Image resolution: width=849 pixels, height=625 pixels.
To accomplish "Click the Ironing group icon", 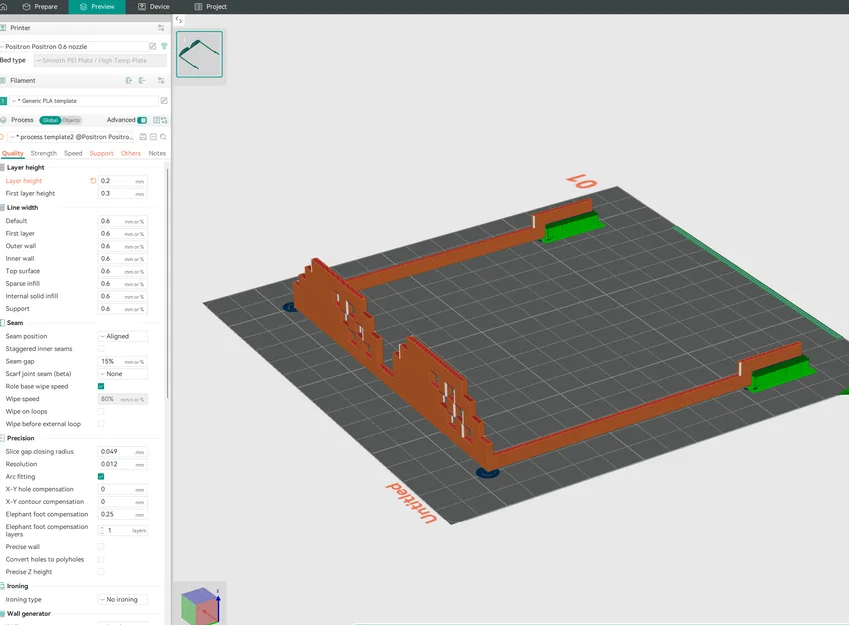I will point(2,586).
